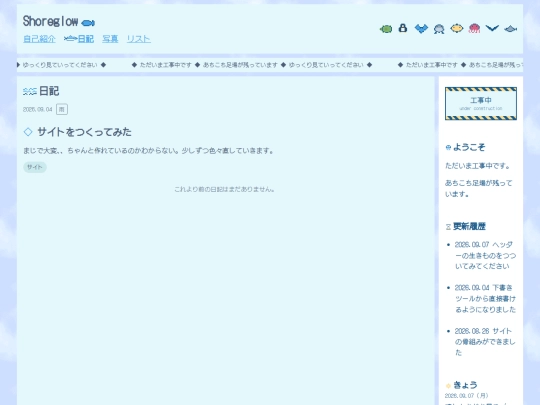Viewport: 540px width, 405px height.
Task: Click the 更新履歴 sidebar heading
Action: [x=469, y=226]
